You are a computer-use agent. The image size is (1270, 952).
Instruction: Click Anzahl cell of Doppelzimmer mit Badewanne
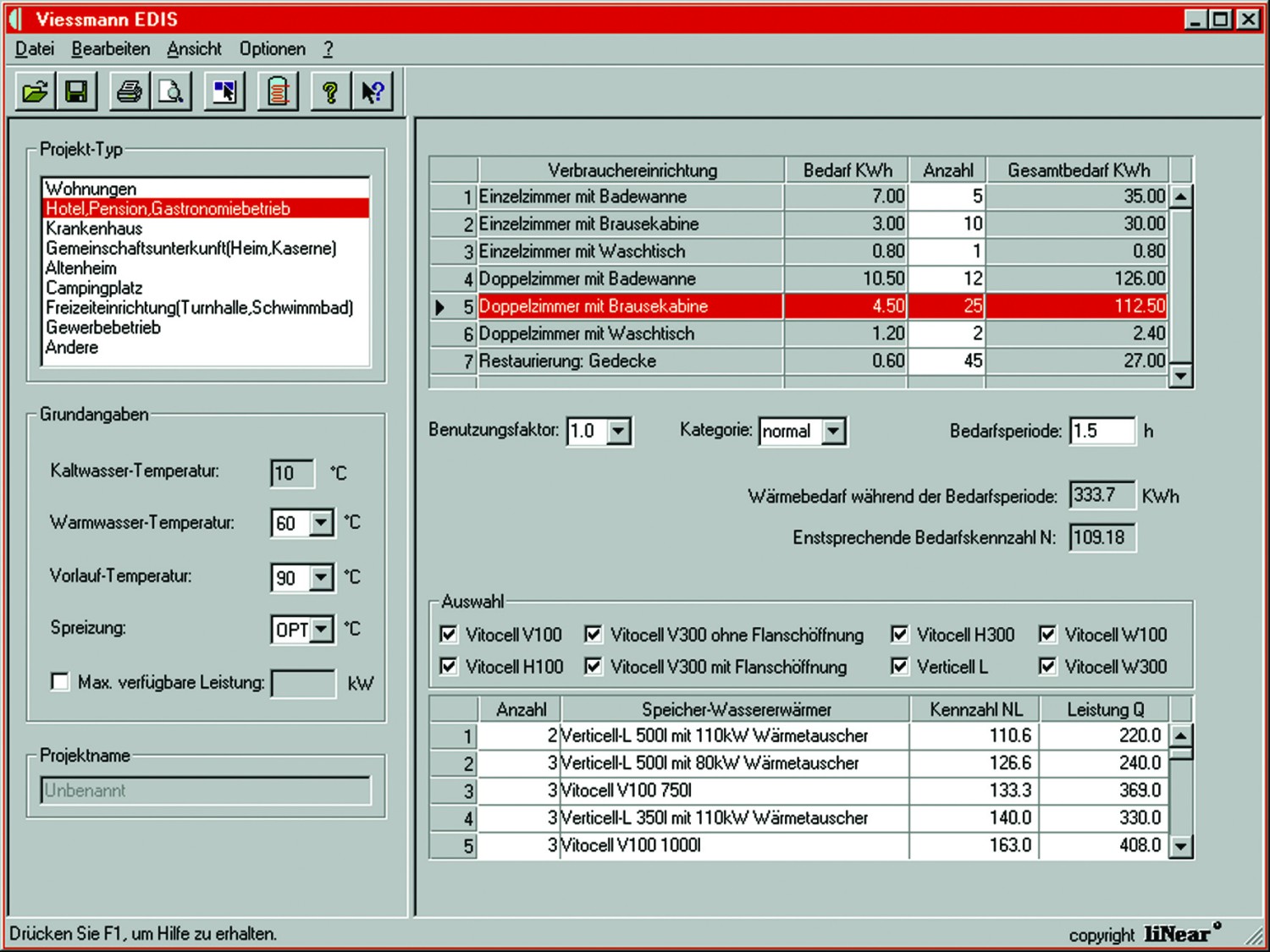pyautogui.click(x=947, y=278)
